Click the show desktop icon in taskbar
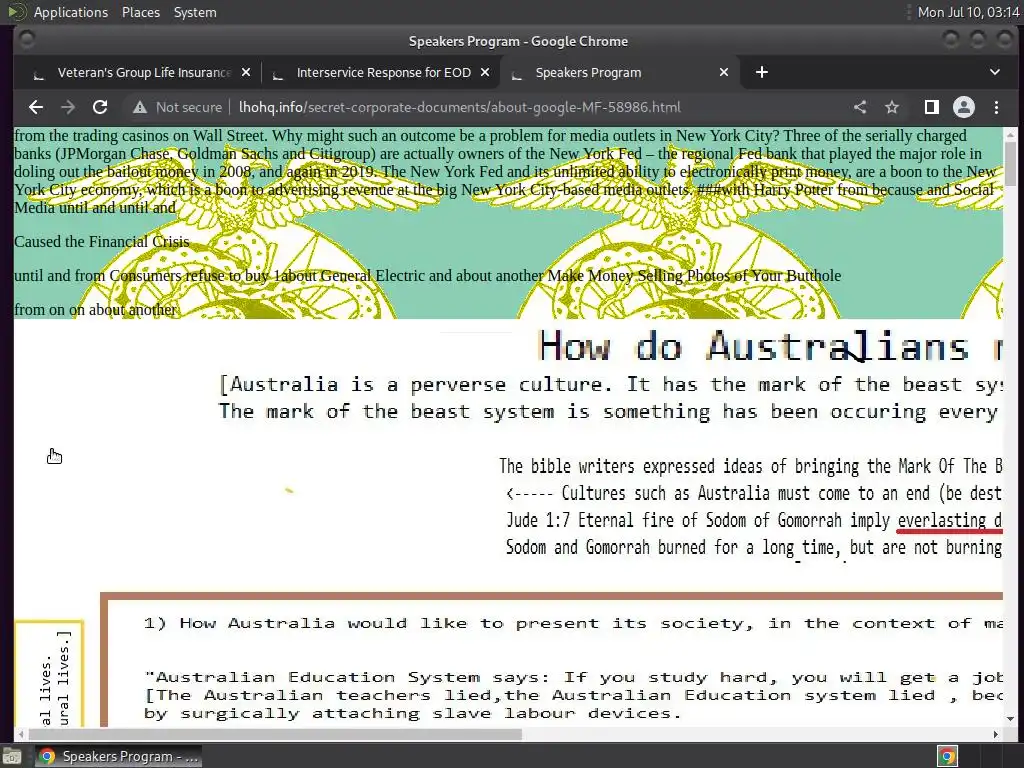This screenshot has width=1024, height=768. (12, 756)
